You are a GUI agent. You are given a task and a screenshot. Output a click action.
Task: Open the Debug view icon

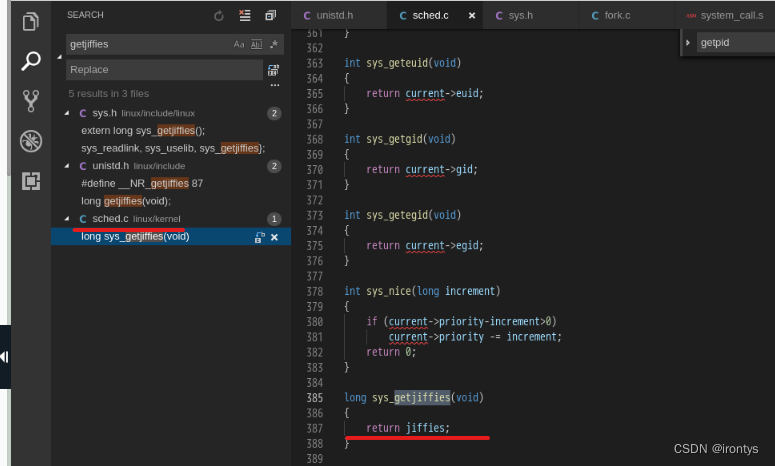point(31,140)
